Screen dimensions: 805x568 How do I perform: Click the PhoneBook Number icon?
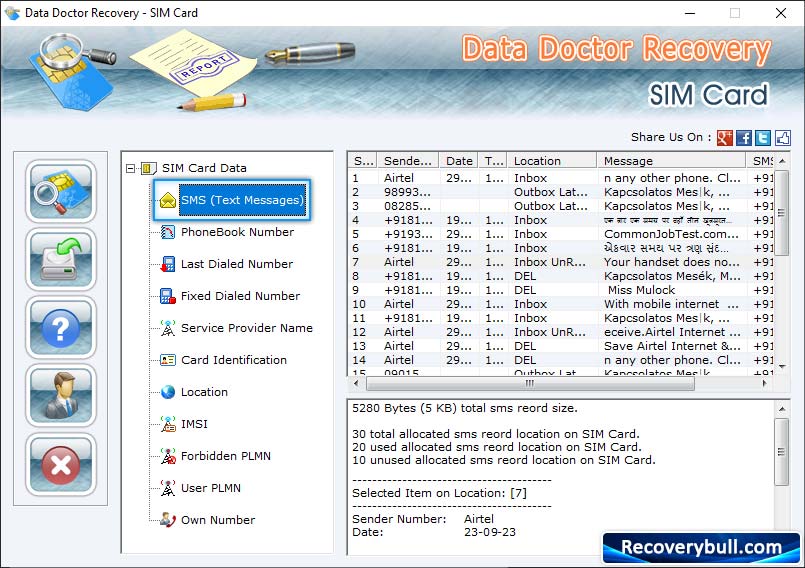click(x=167, y=232)
